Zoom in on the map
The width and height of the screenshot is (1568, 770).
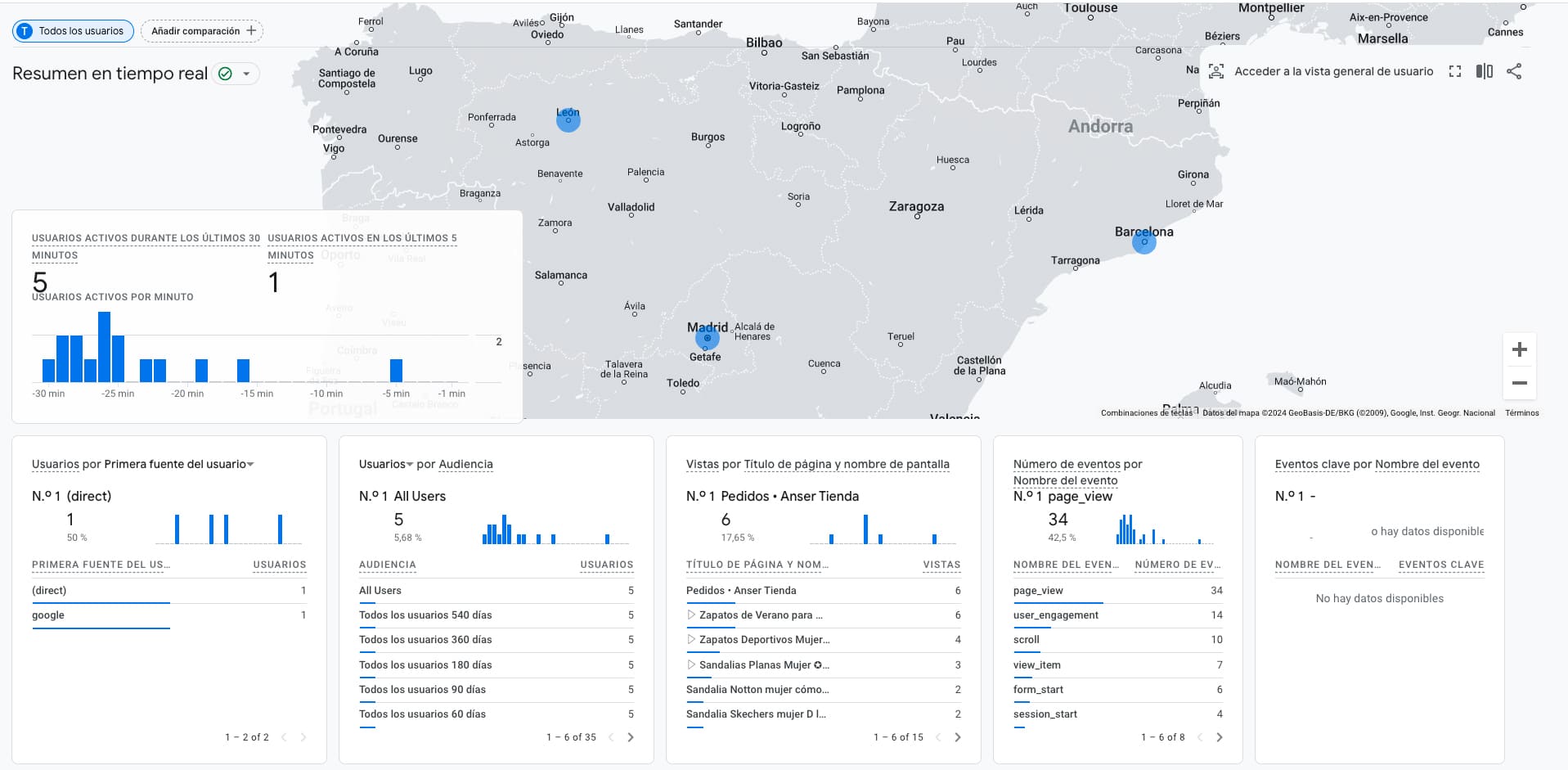click(1519, 350)
